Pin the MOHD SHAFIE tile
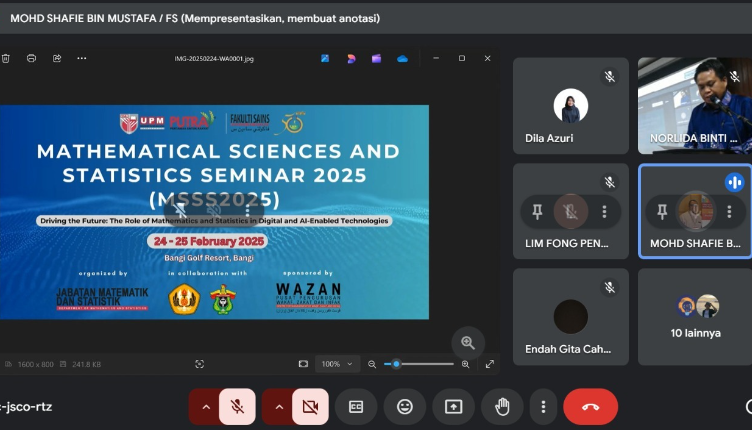This screenshot has height=430, width=752. click(662, 212)
